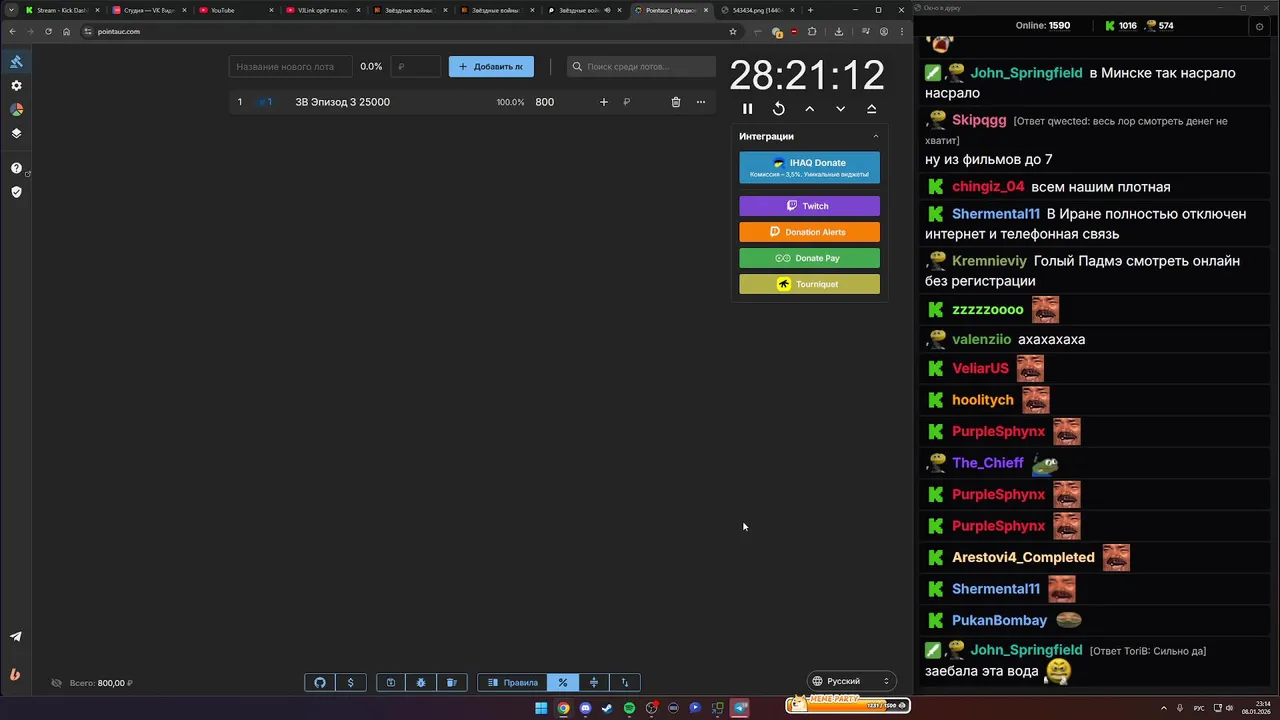Click the clear all lots trash icon
This screenshot has width=1280, height=720.
point(452,682)
